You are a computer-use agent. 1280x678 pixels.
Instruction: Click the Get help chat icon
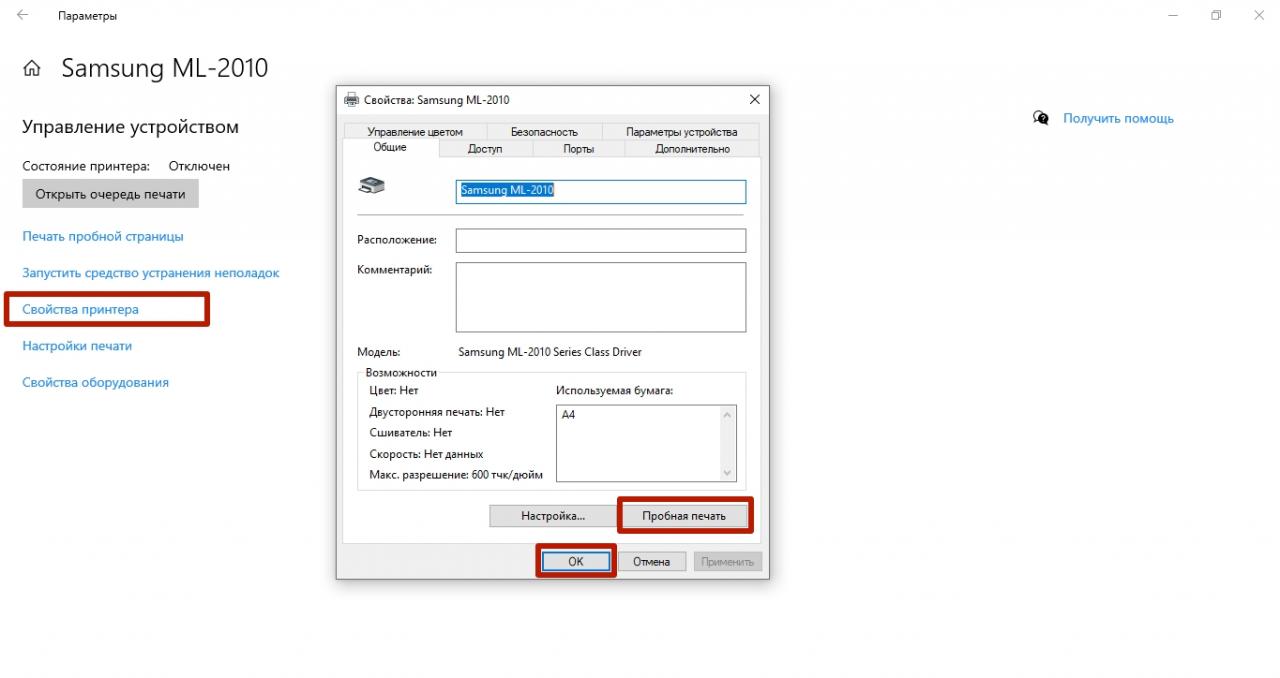tap(1041, 118)
